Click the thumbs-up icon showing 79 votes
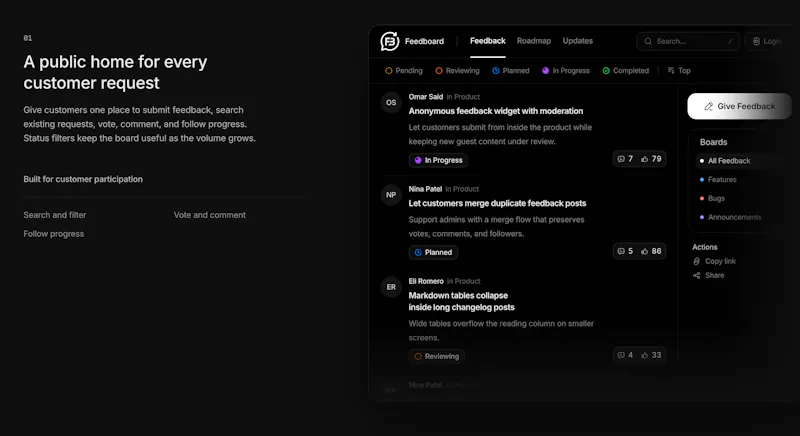The image size is (800, 436). (x=644, y=159)
